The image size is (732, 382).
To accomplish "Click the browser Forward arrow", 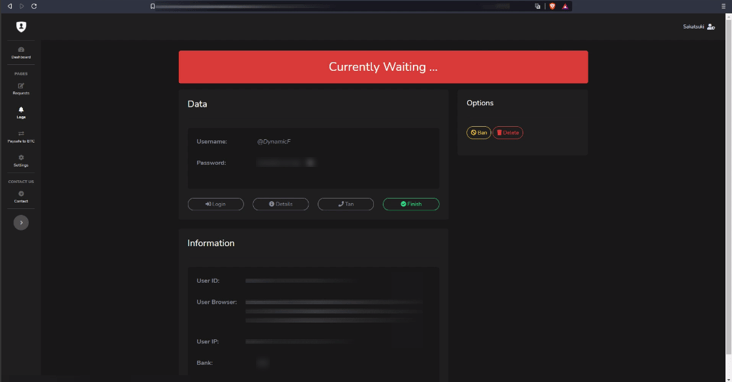I will tap(21, 6).
